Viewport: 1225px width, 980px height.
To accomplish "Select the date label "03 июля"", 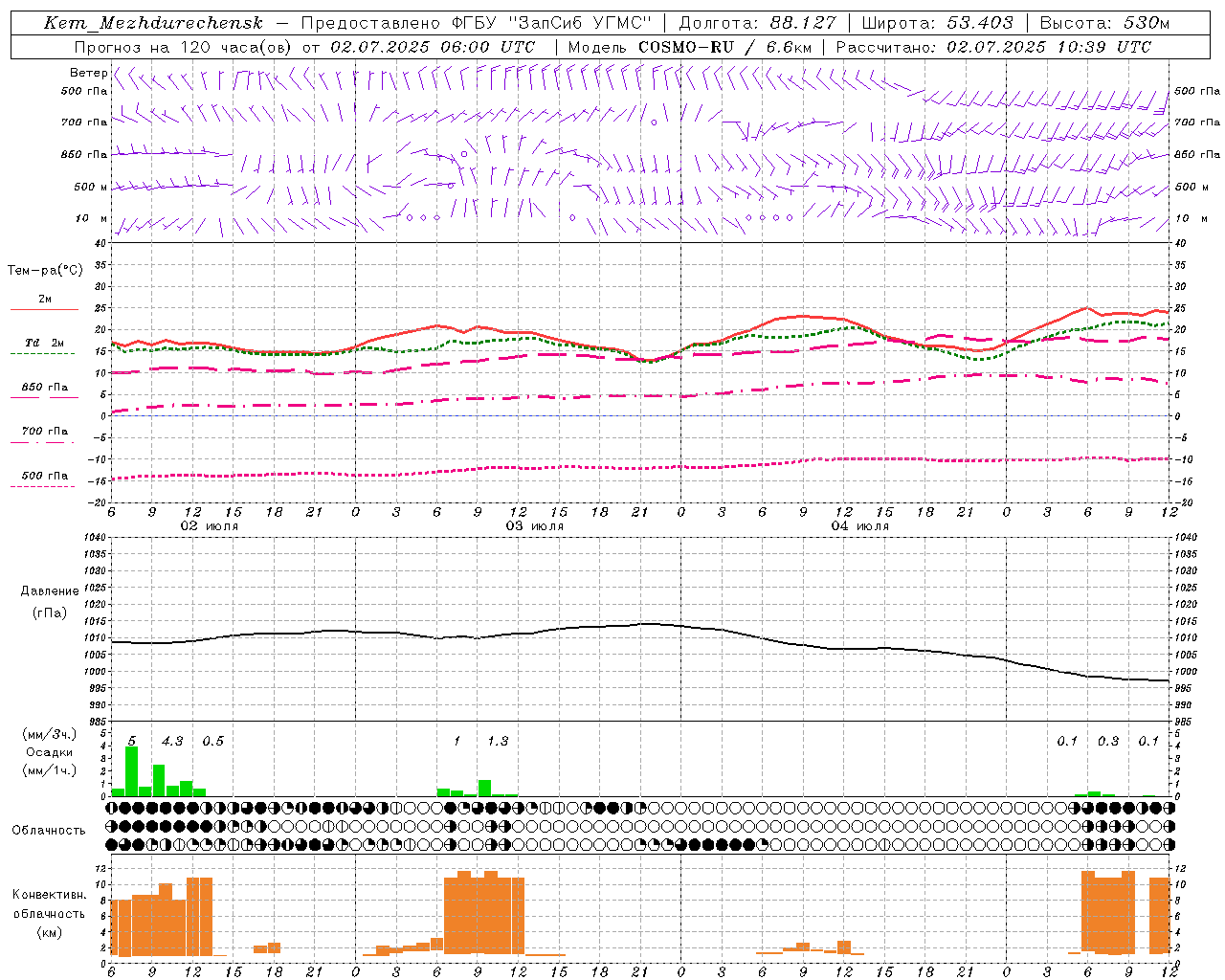I will [x=535, y=526].
